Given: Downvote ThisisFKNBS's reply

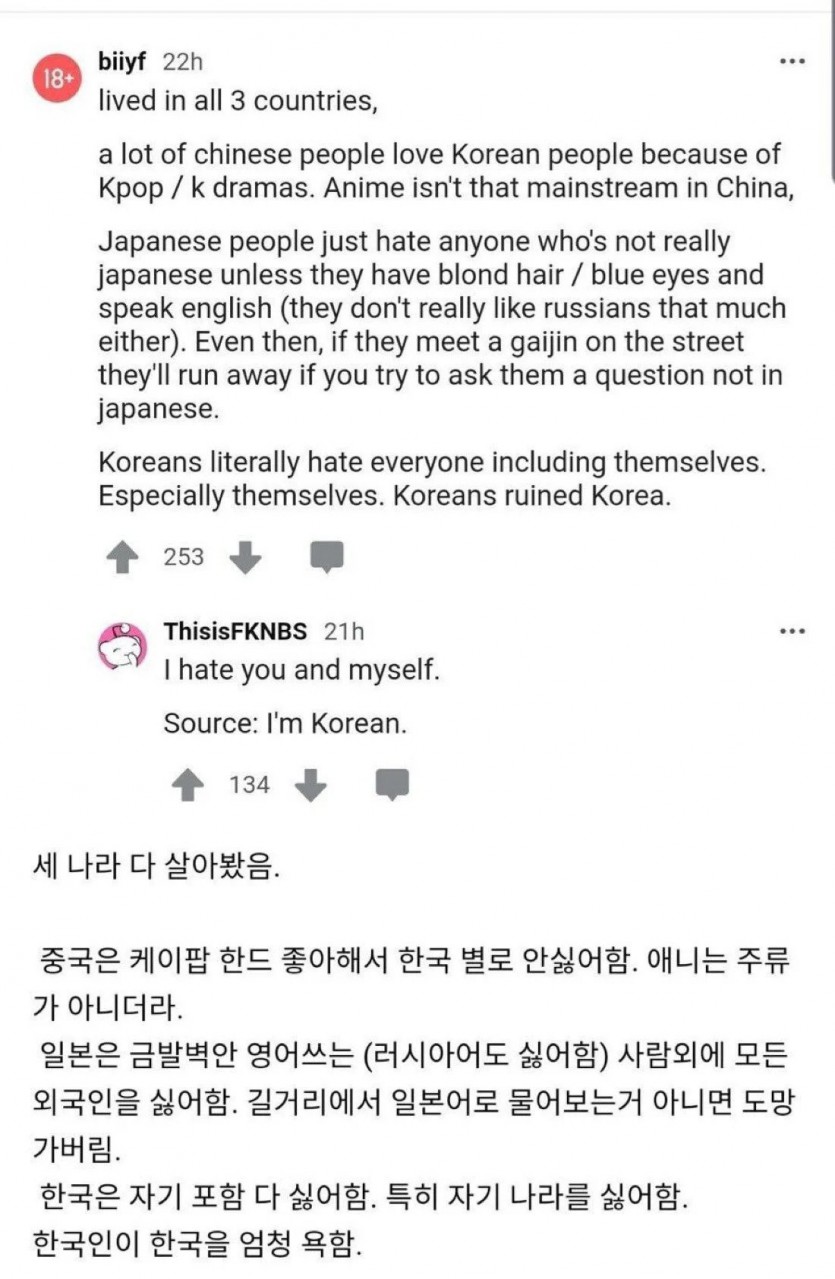Looking at the screenshot, I should click(x=312, y=785).
